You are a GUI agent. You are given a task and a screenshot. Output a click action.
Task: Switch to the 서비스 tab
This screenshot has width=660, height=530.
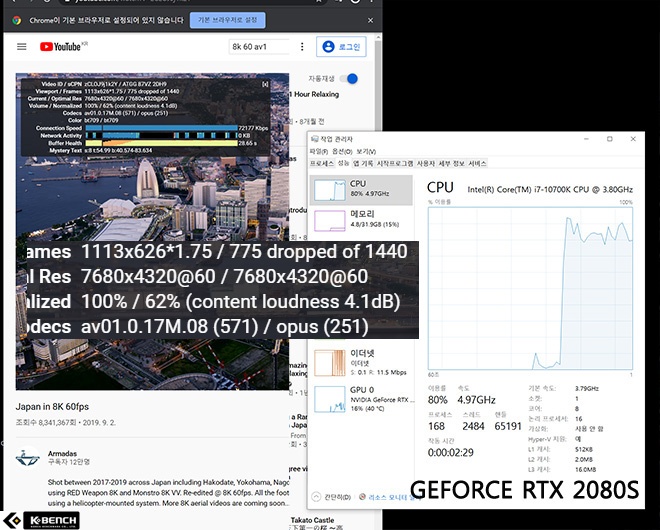(477, 163)
